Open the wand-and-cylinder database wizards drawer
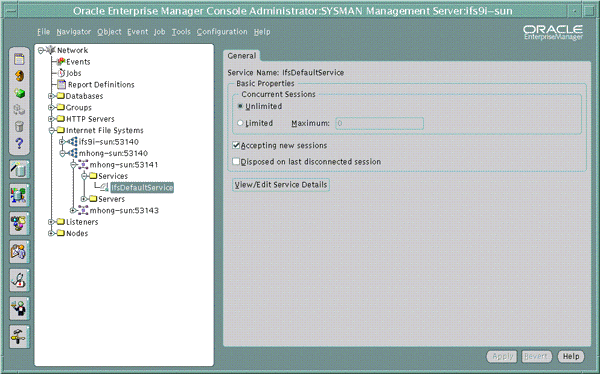The image size is (600, 374). [19, 169]
